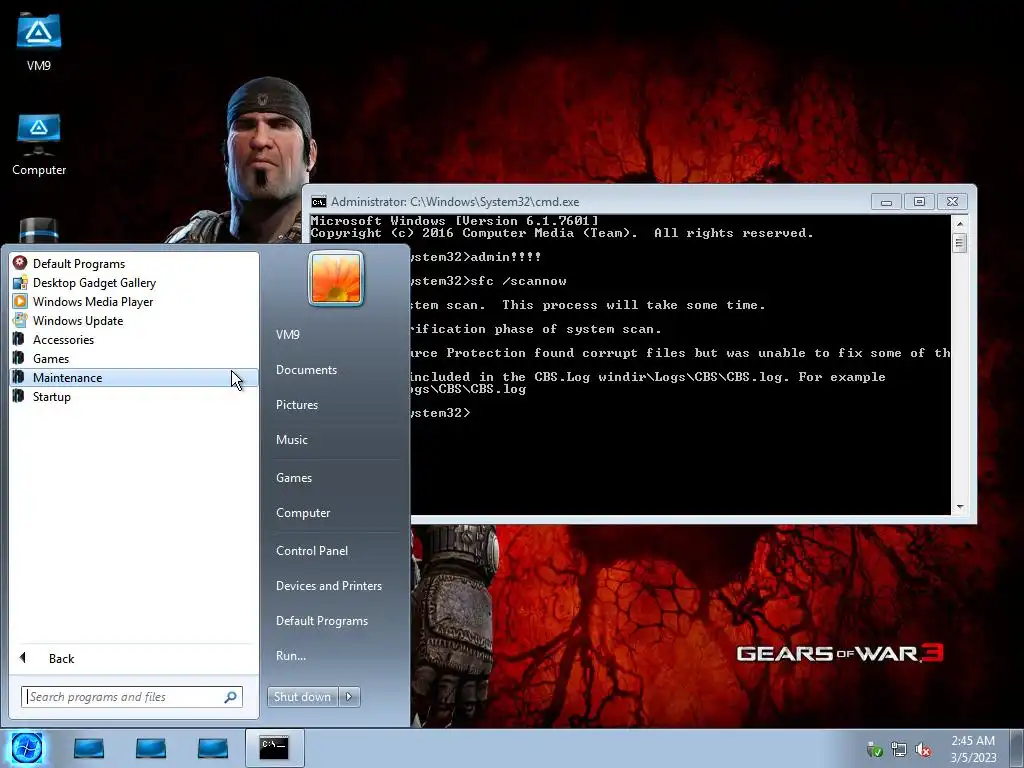Click the user account flower picture
Screen dimensions: 1024x768
tap(336, 278)
